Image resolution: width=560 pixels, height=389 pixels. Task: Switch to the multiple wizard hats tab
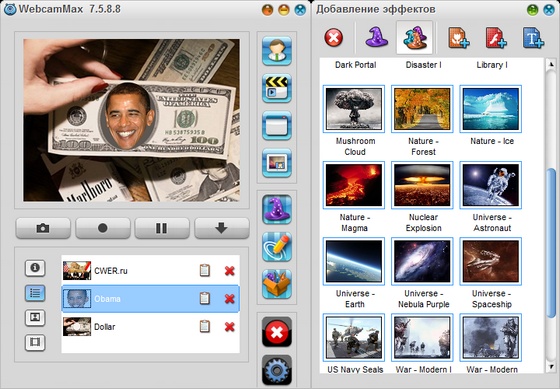(414, 38)
